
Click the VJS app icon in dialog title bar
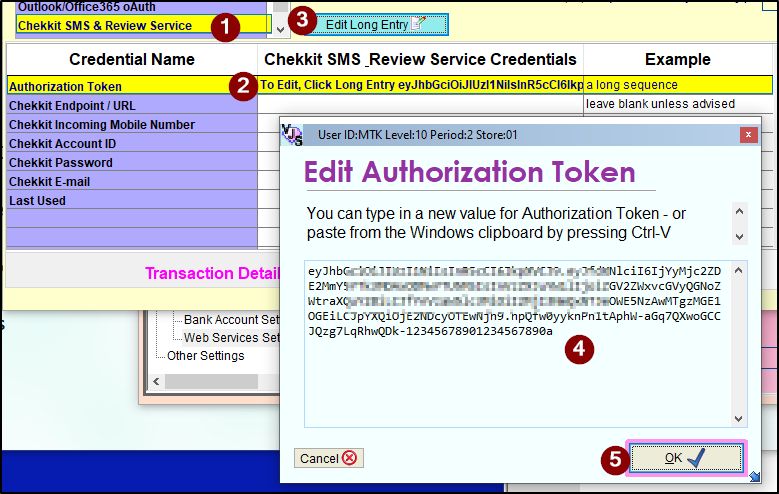(292, 135)
